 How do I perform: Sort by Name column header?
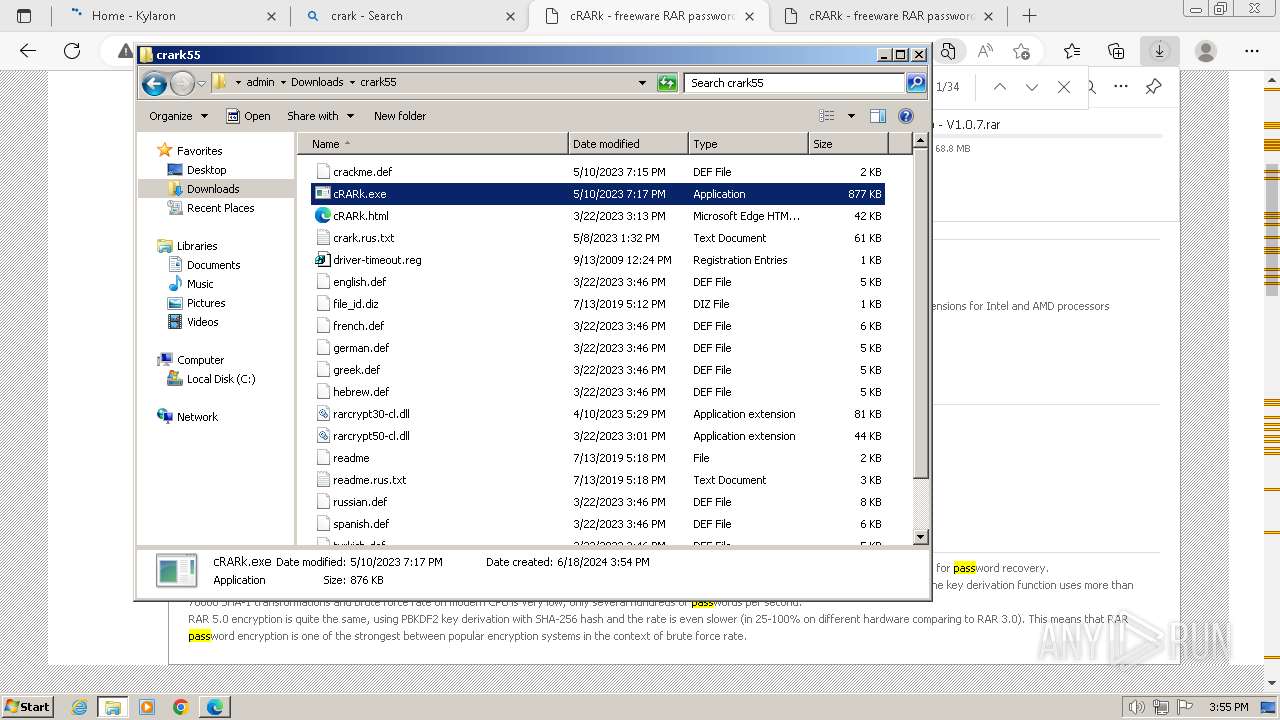[x=432, y=144]
